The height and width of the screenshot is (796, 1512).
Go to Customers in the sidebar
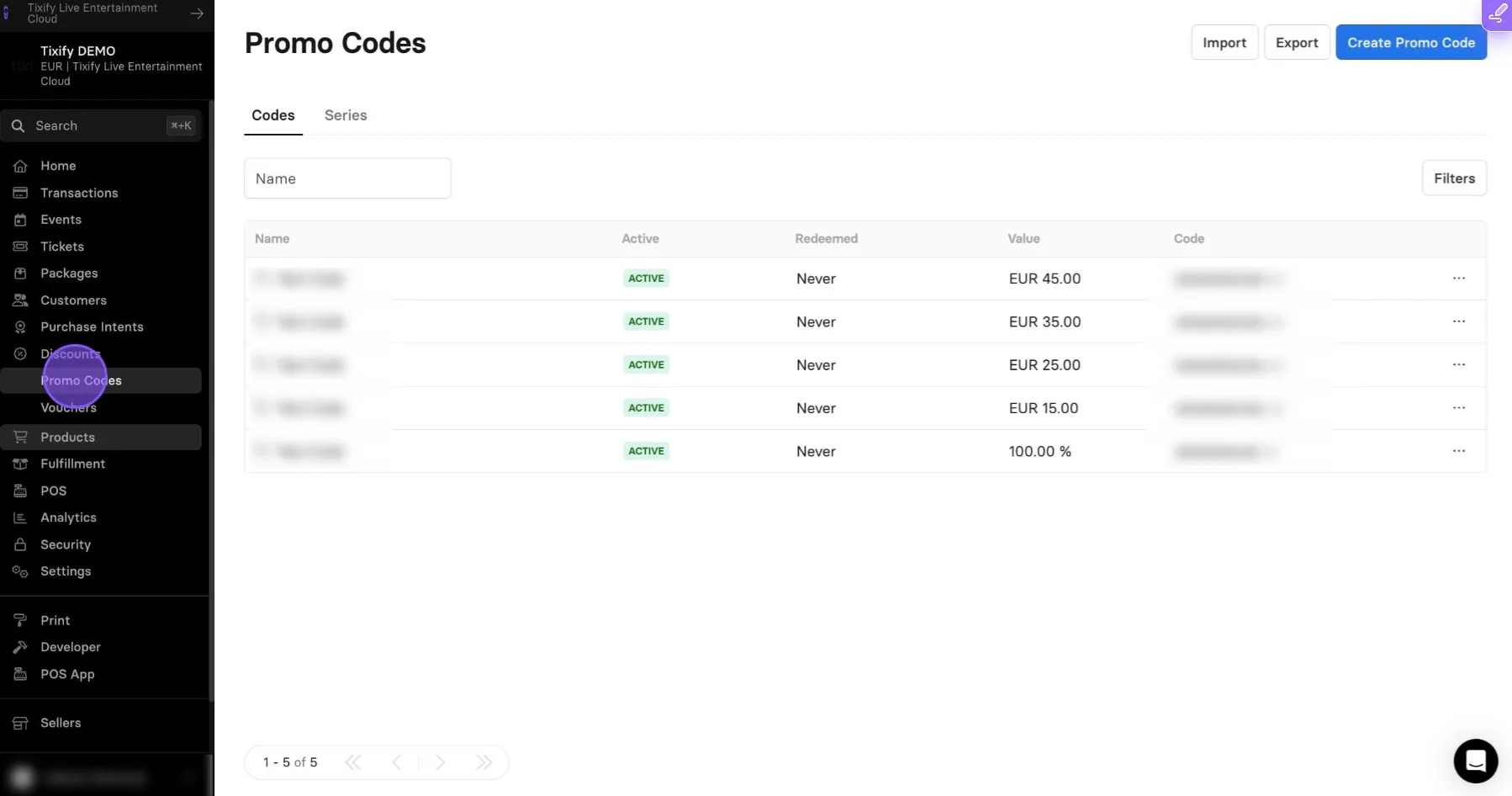pos(101,300)
